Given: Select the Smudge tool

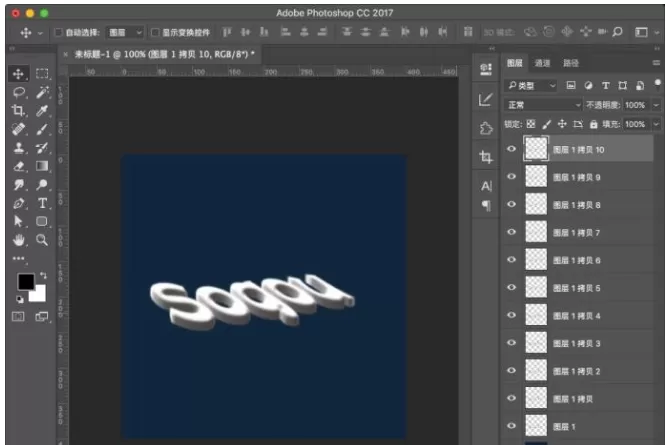Looking at the screenshot, I should tap(18, 184).
